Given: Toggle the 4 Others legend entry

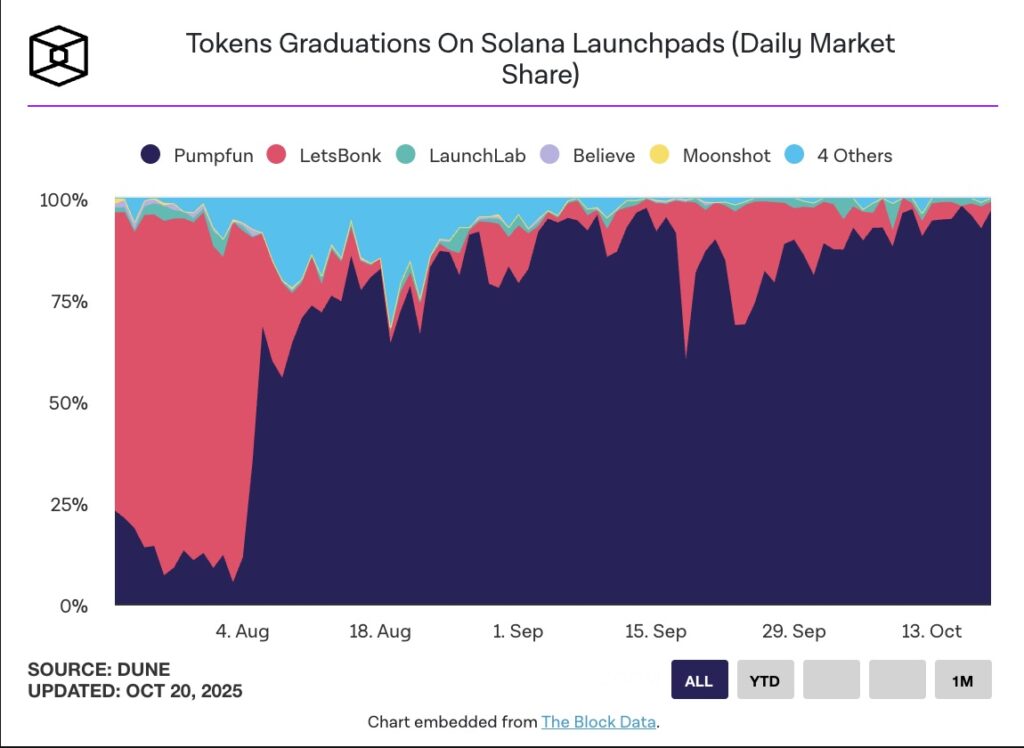Looking at the screenshot, I should pyautogui.click(x=838, y=155).
